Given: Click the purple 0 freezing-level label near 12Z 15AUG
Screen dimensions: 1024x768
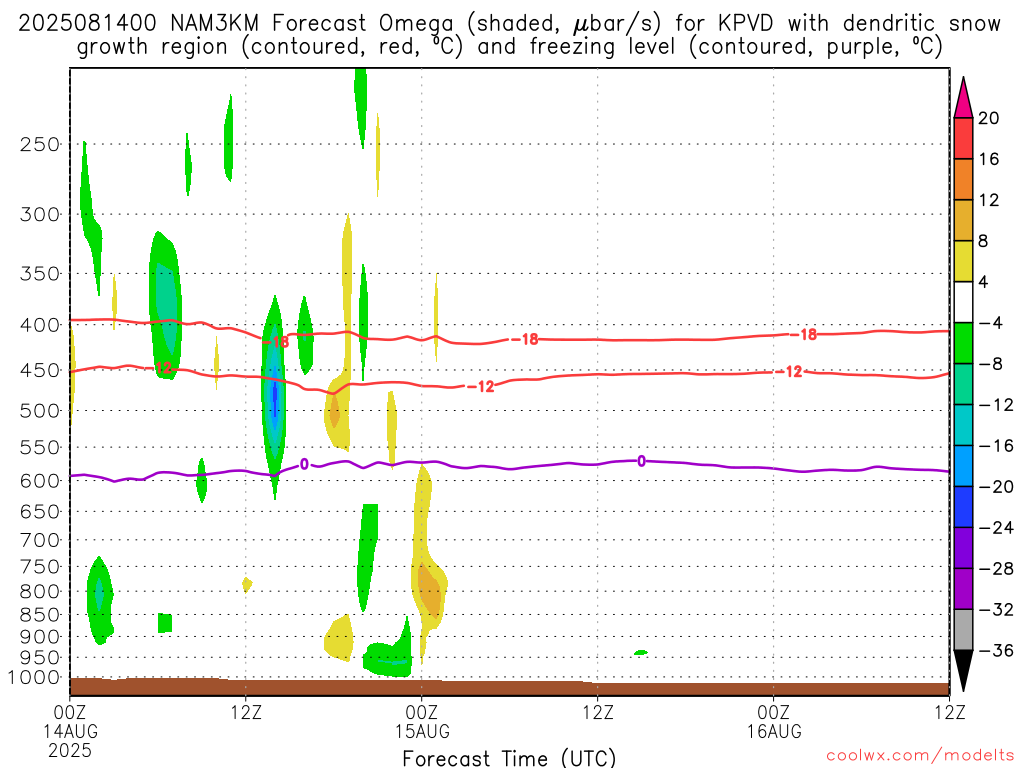Looking at the screenshot, I should point(641,461).
